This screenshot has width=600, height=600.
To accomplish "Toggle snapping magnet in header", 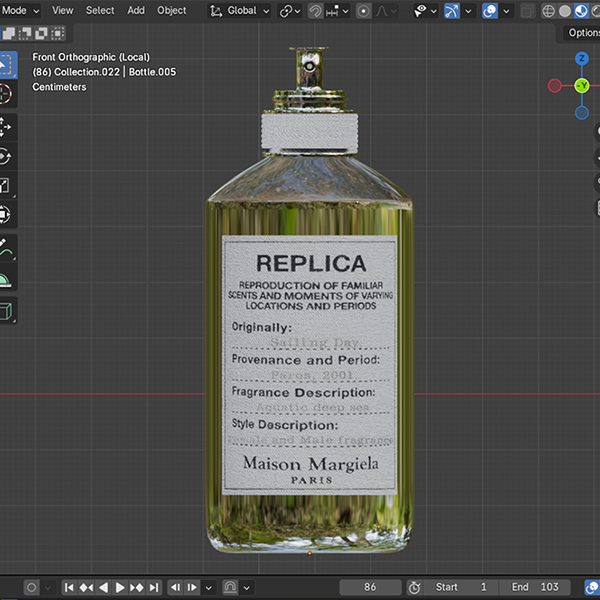I will pyautogui.click(x=315, y=11).
